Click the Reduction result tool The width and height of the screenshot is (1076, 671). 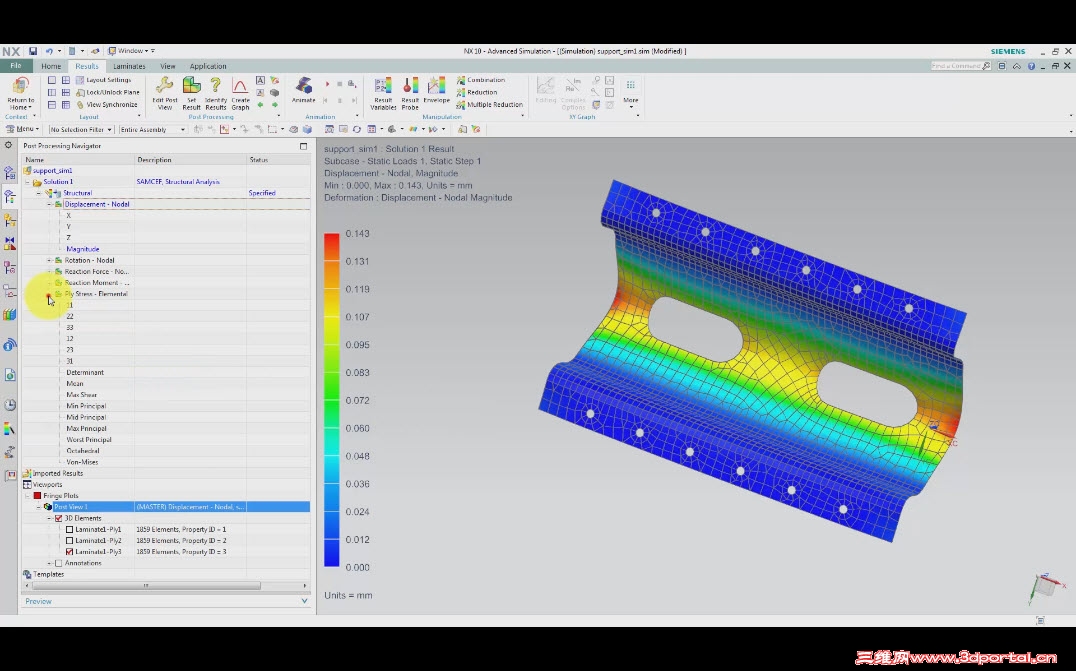[x=477, y=93]
